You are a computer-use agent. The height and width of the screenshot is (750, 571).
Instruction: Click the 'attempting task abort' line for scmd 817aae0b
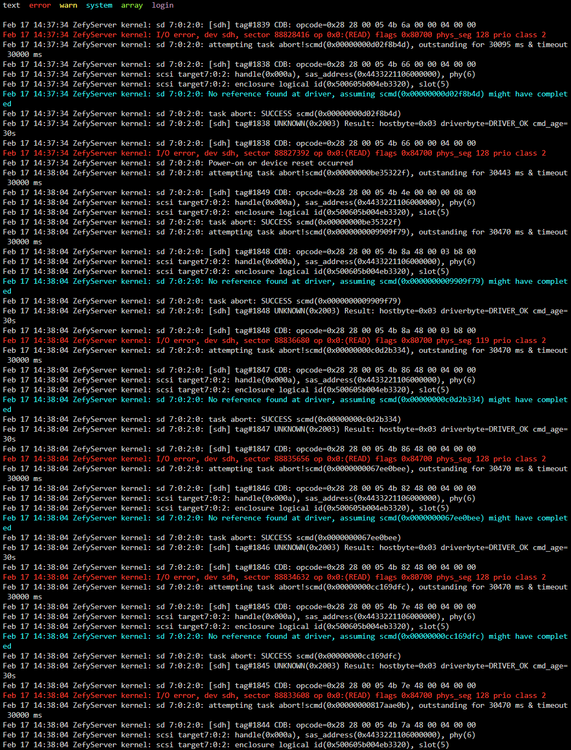coord(285,710)
